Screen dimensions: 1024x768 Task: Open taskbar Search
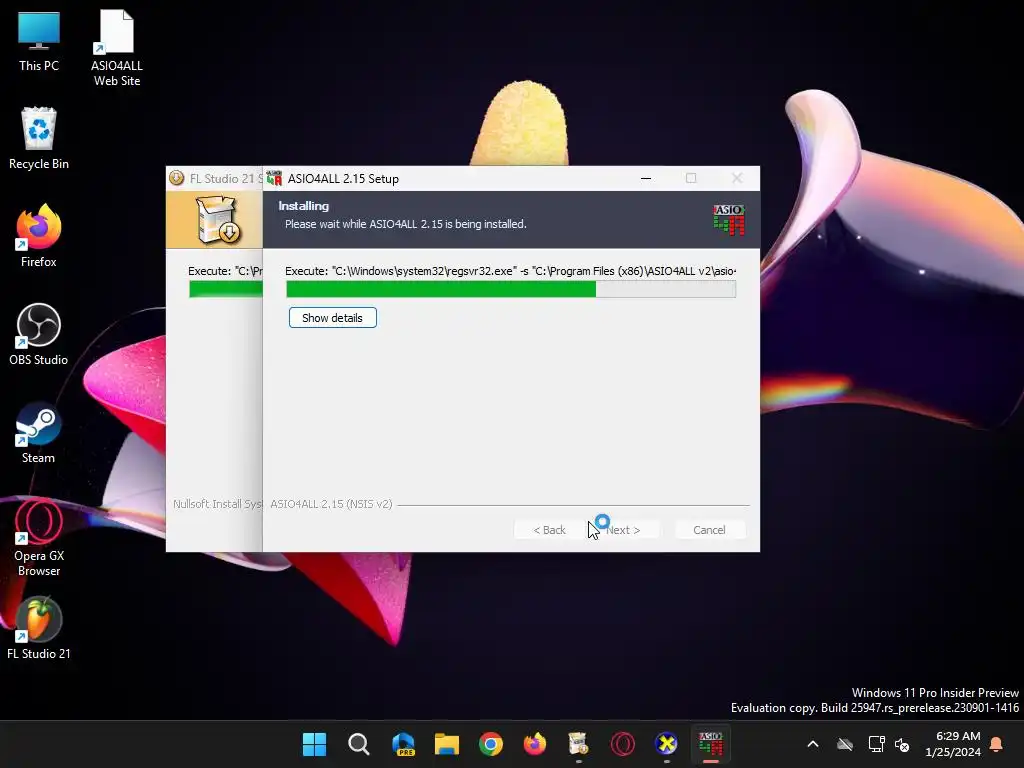click(359, 744)
